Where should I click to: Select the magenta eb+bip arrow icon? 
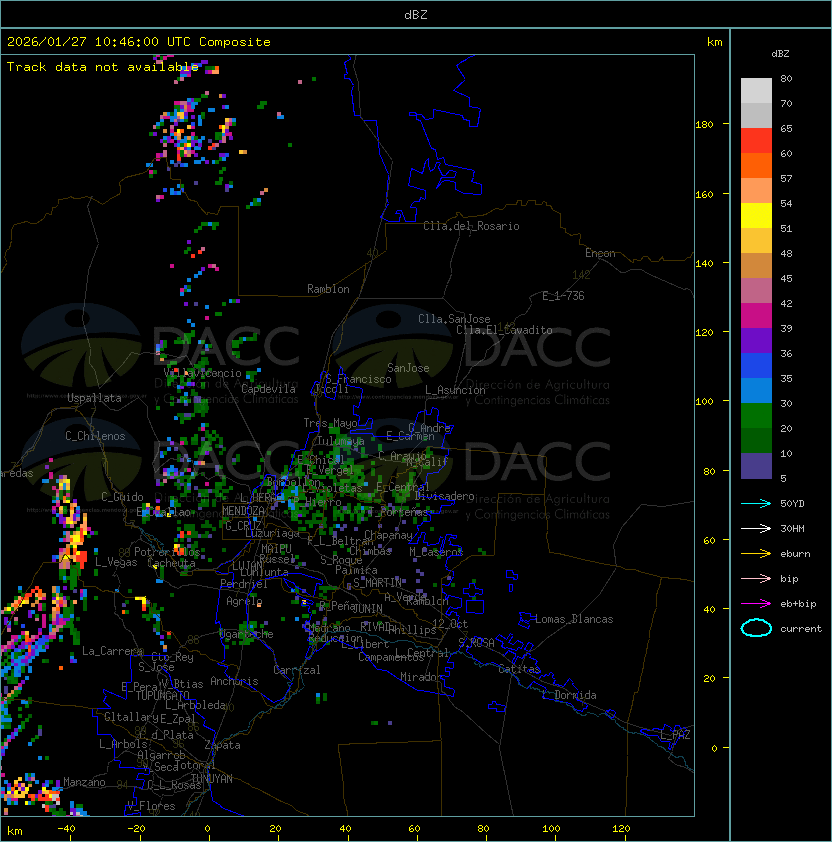click(756, 603)
